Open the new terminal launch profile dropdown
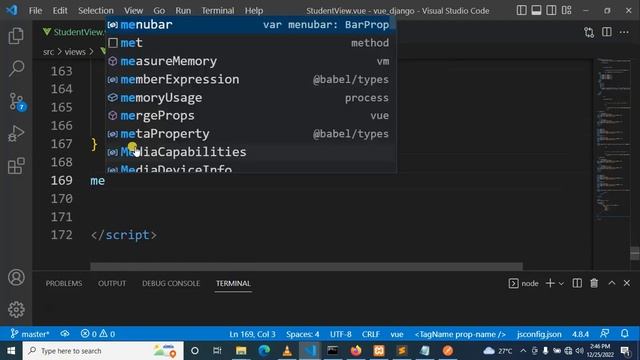 pos(561,283)
